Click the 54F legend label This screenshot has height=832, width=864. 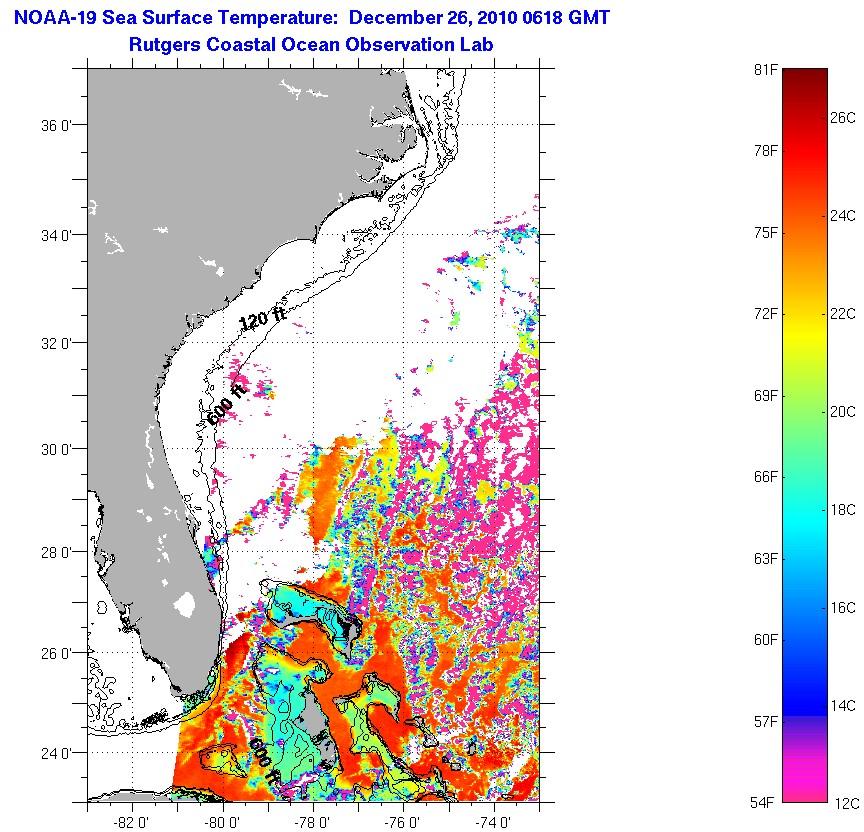pyautogui.click(x=762, y=803)
